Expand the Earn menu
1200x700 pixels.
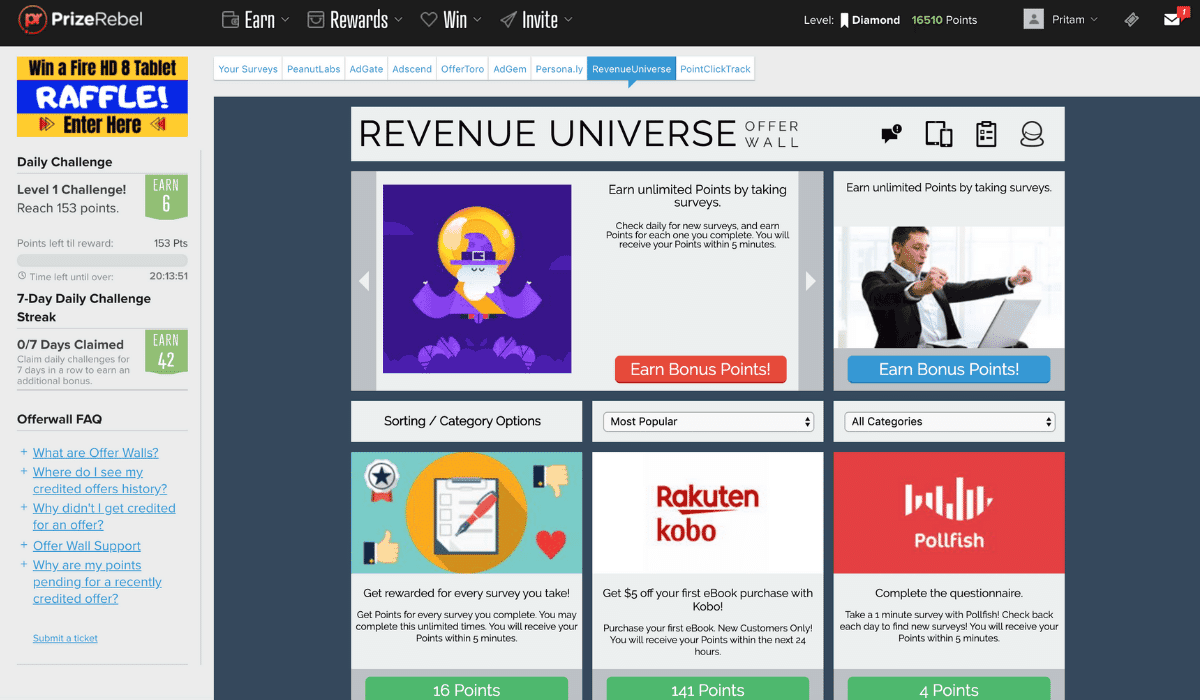coord(254,20)
